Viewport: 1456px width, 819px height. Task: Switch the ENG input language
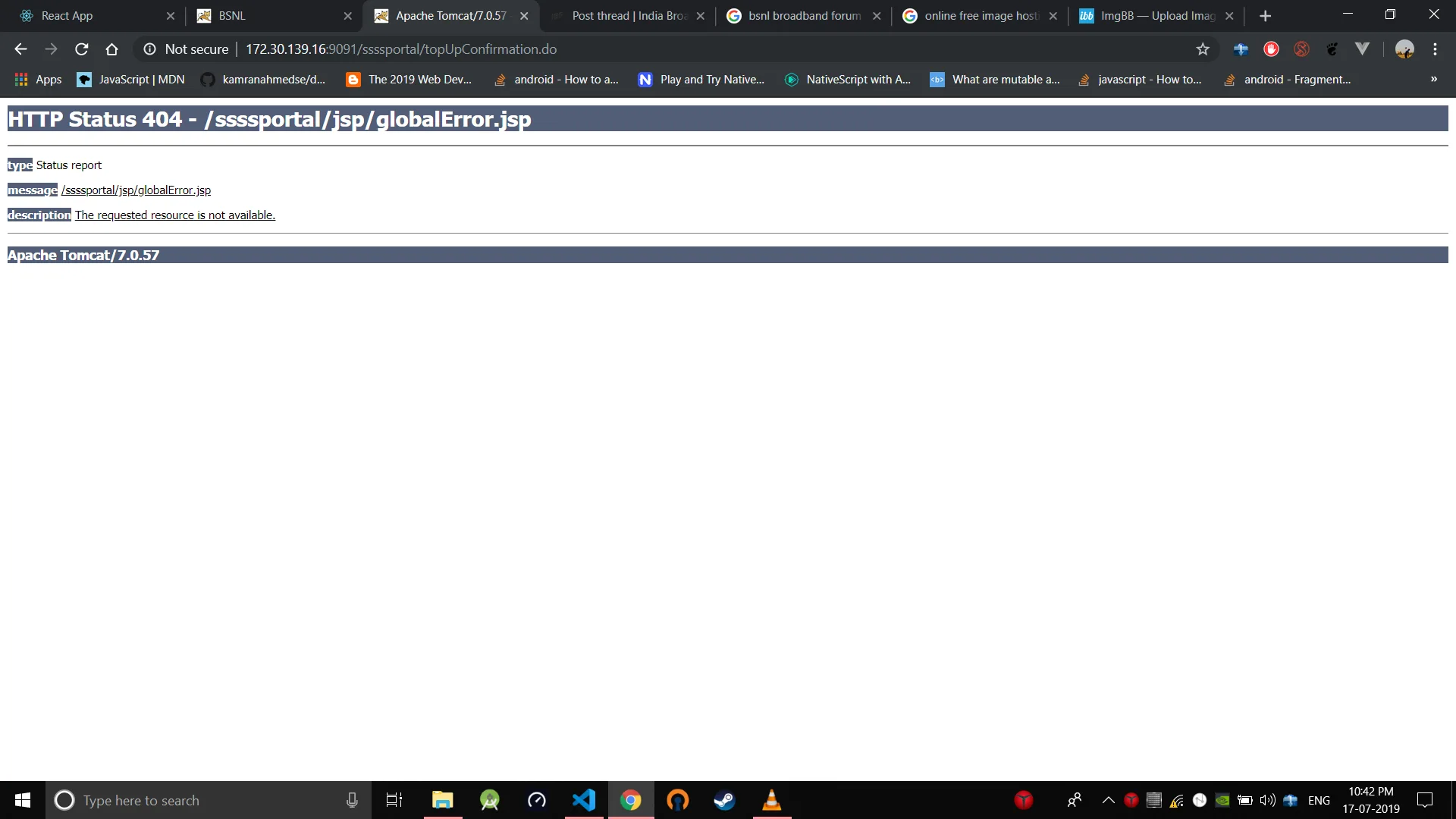pos(1319,800)
